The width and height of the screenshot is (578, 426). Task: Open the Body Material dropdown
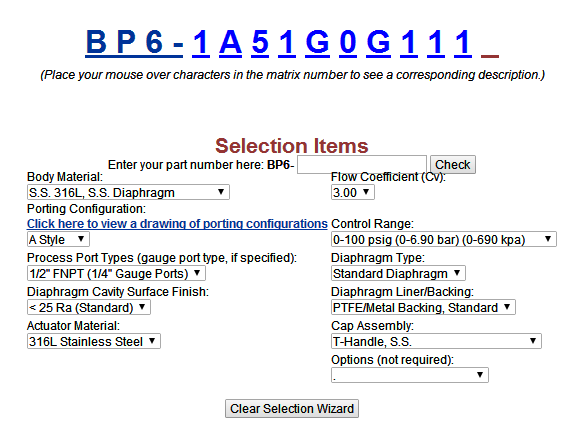point(128,192)
